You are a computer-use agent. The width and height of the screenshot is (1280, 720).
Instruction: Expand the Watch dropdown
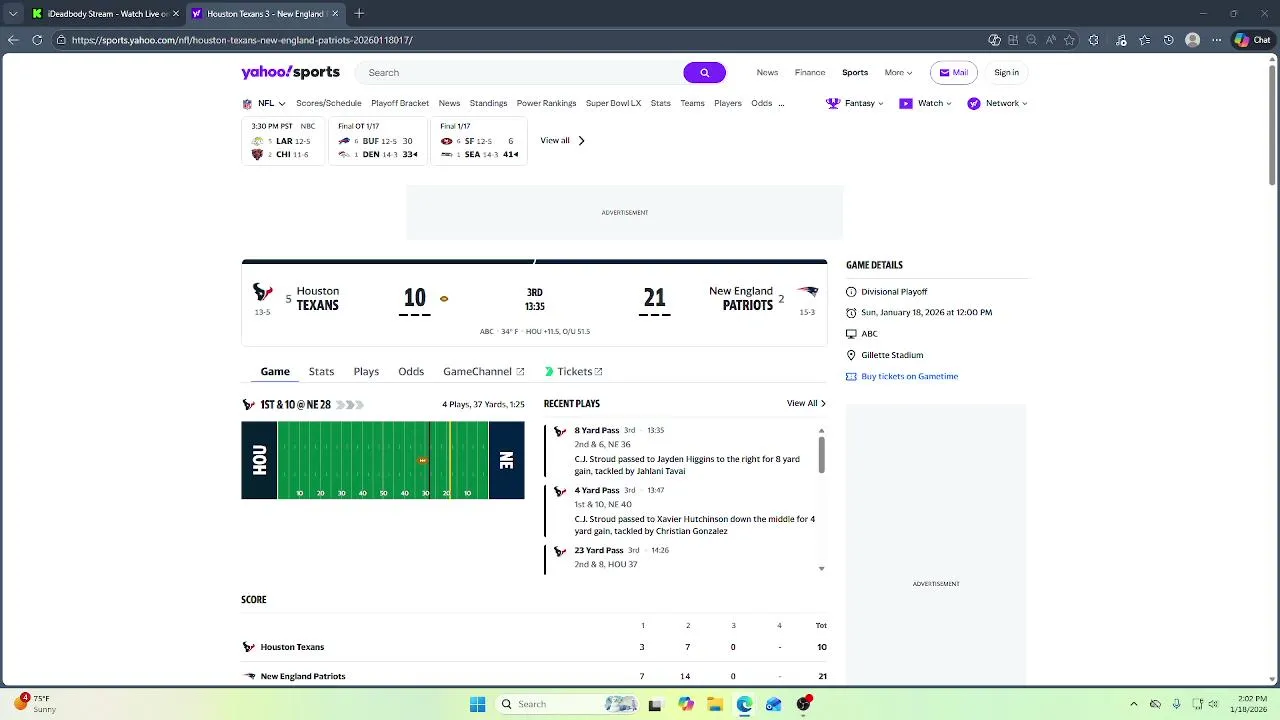(926, 103)
